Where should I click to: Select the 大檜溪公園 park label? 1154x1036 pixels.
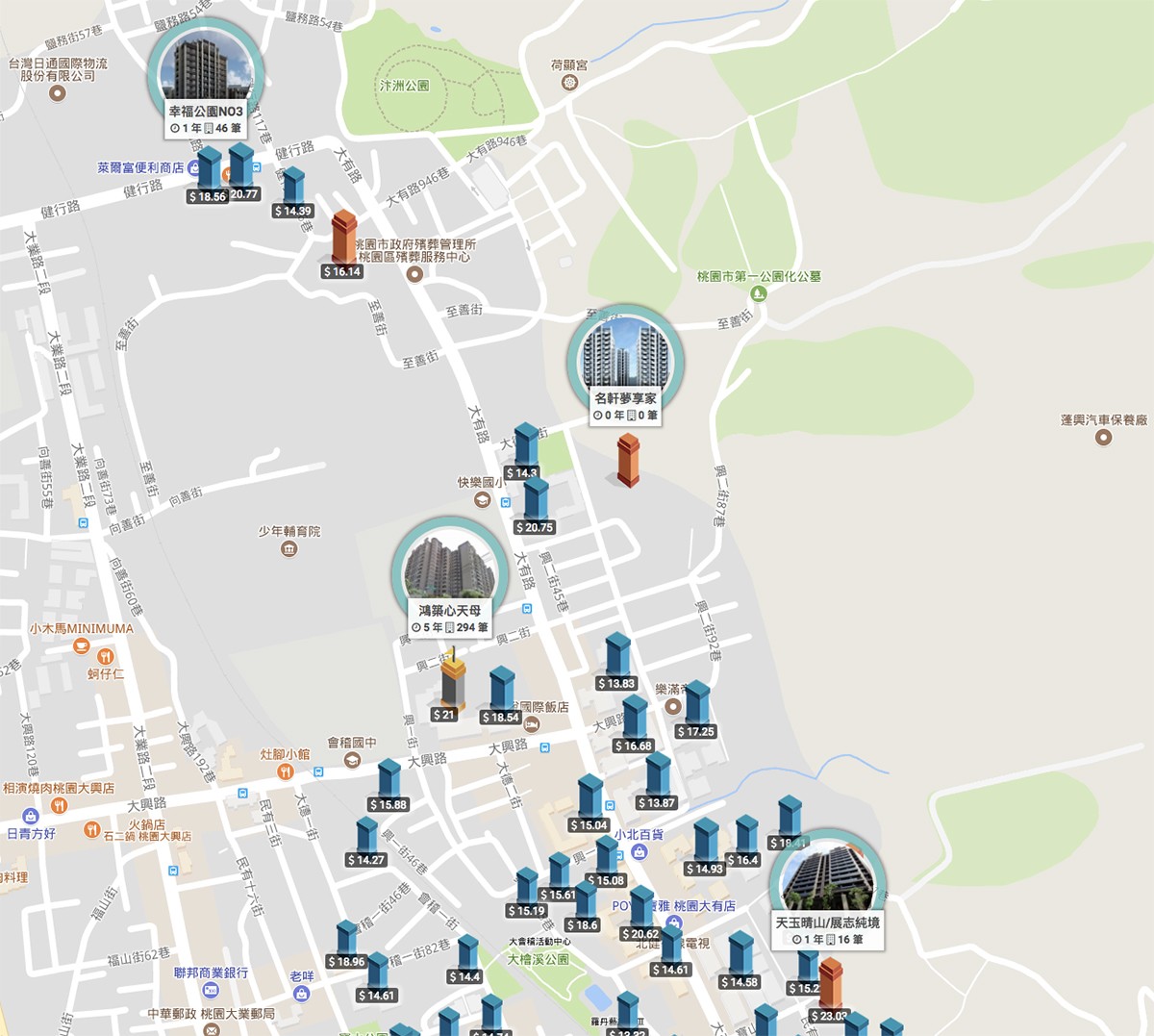(538, 959)
